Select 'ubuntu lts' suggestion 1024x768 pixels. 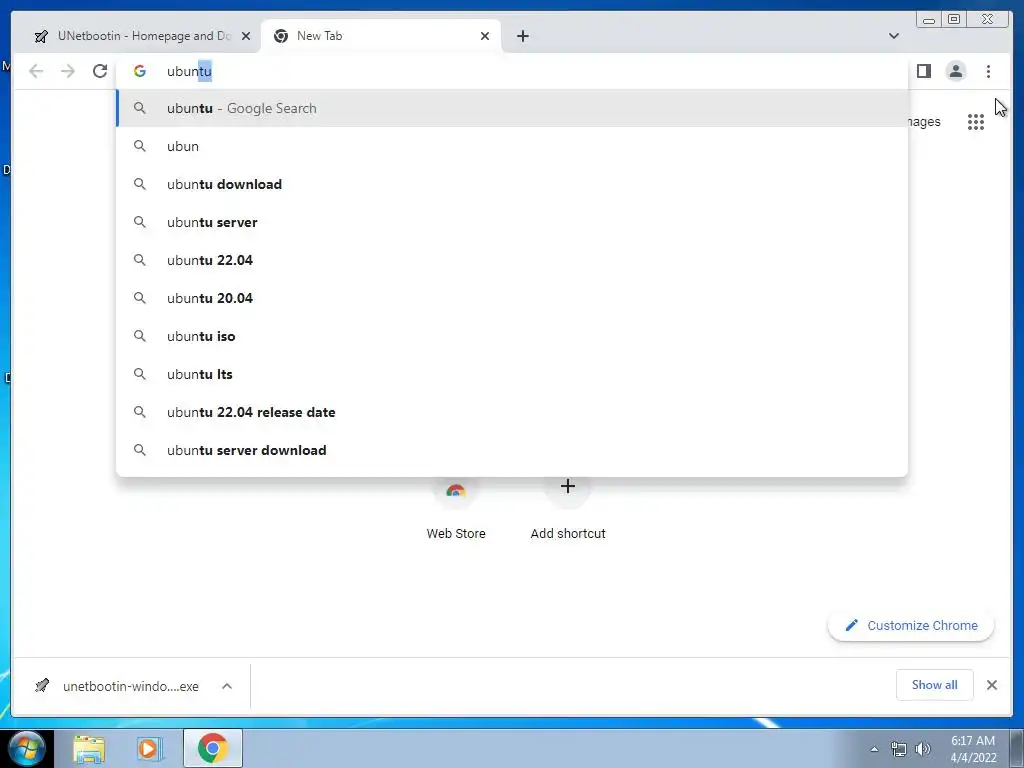tap(512, 374)
